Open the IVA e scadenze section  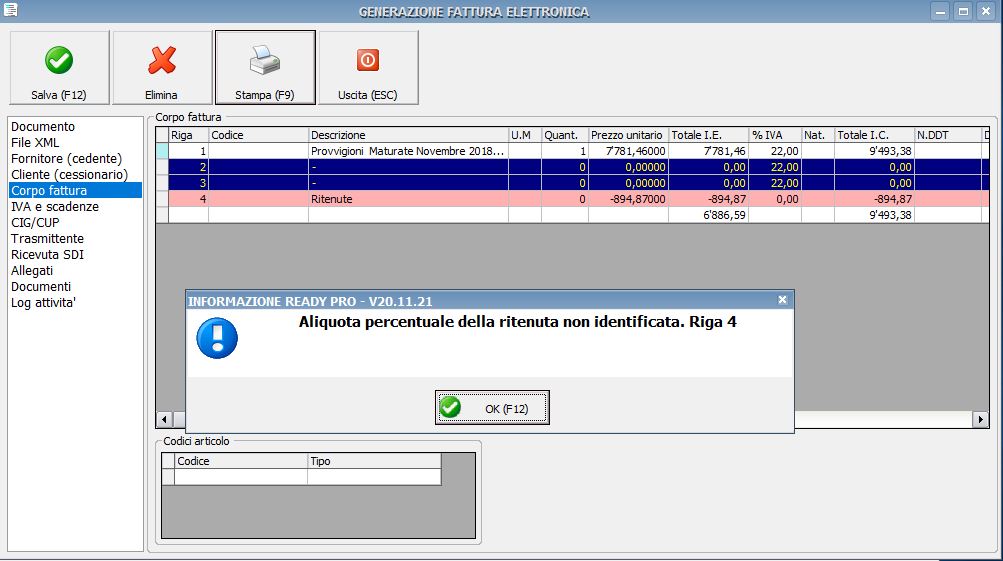[x=55, y=207]
